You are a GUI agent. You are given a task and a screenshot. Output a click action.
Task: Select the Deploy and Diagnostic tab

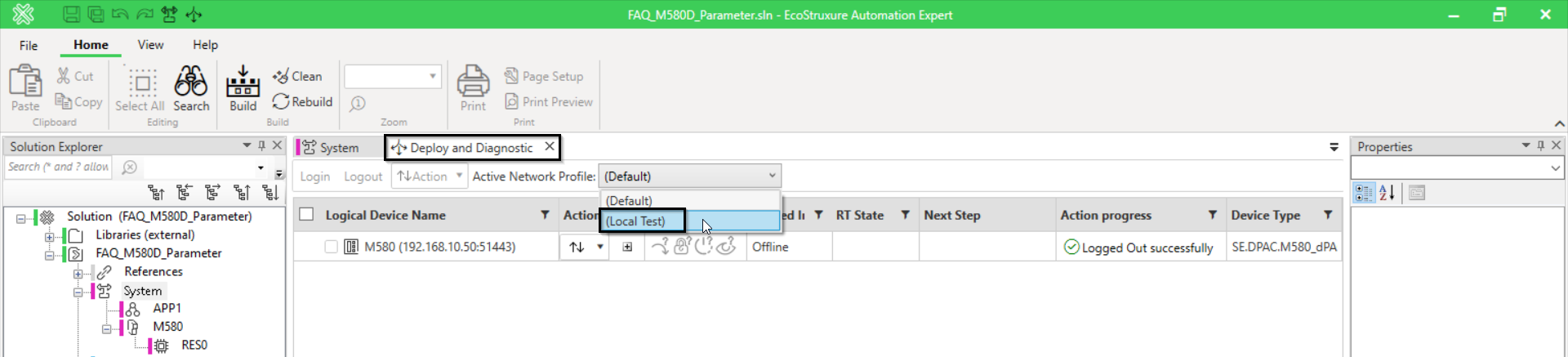tap(471, 147)
